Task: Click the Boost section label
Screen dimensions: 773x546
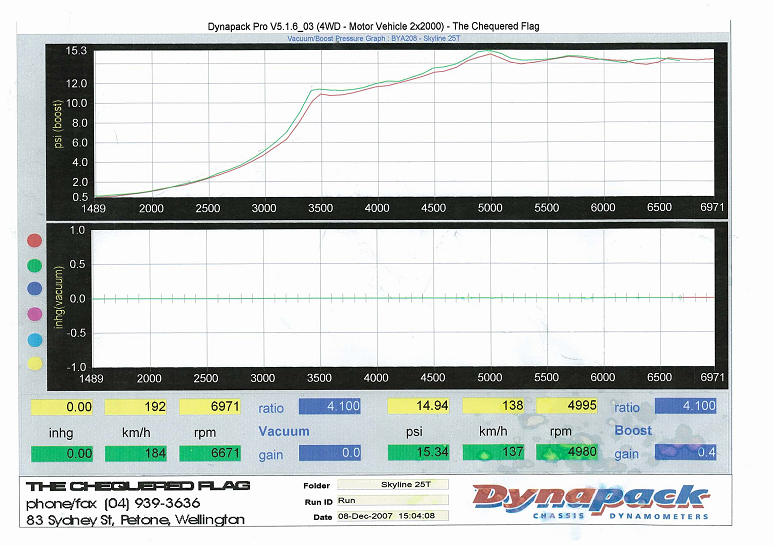Action: coord(633,431)
